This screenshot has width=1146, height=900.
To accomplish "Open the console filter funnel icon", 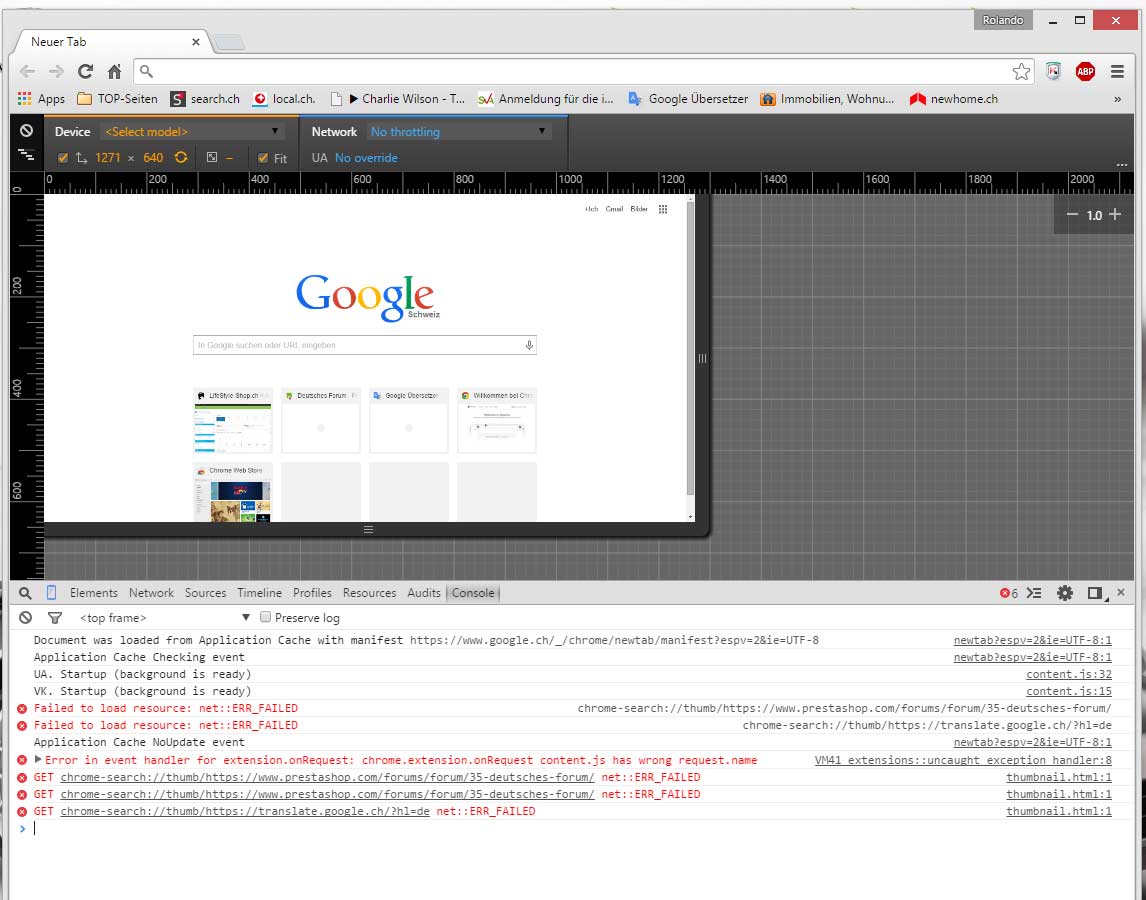I will click(x=55, y=618).
